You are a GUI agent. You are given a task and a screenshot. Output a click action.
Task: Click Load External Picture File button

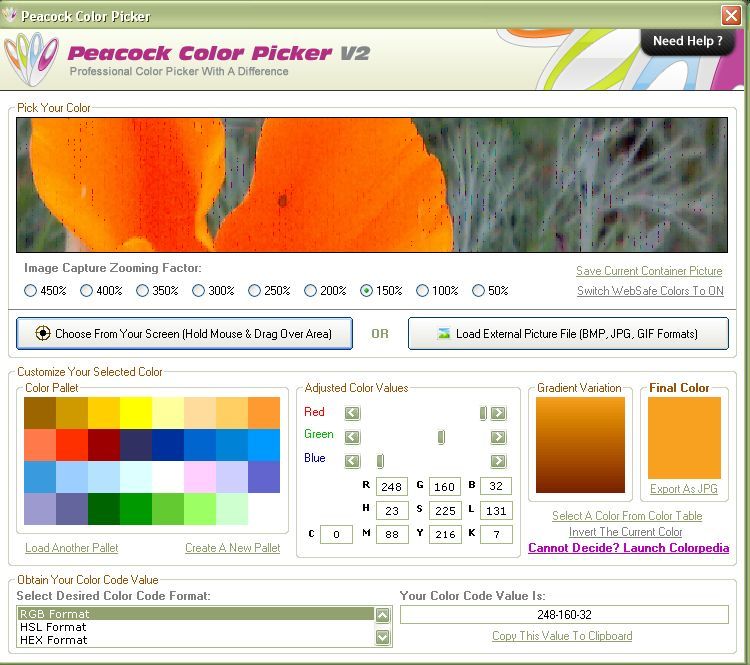[568, 333]
